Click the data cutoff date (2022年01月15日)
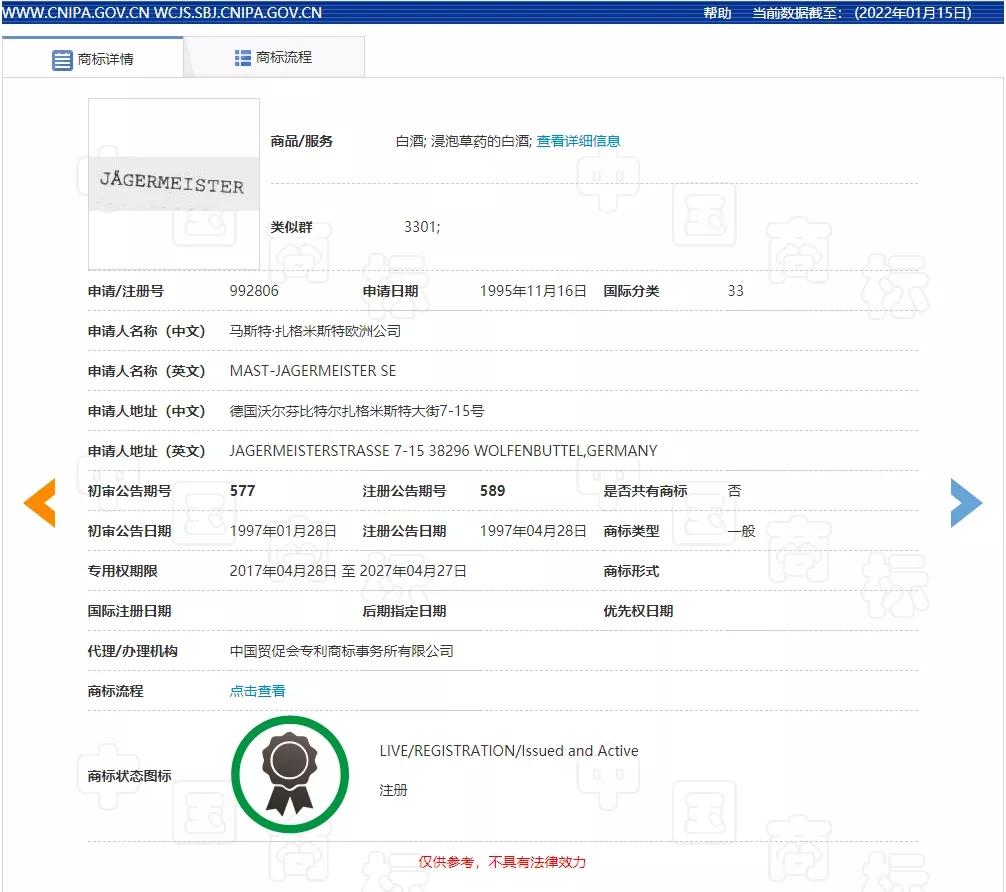 (x=912, y=13)
